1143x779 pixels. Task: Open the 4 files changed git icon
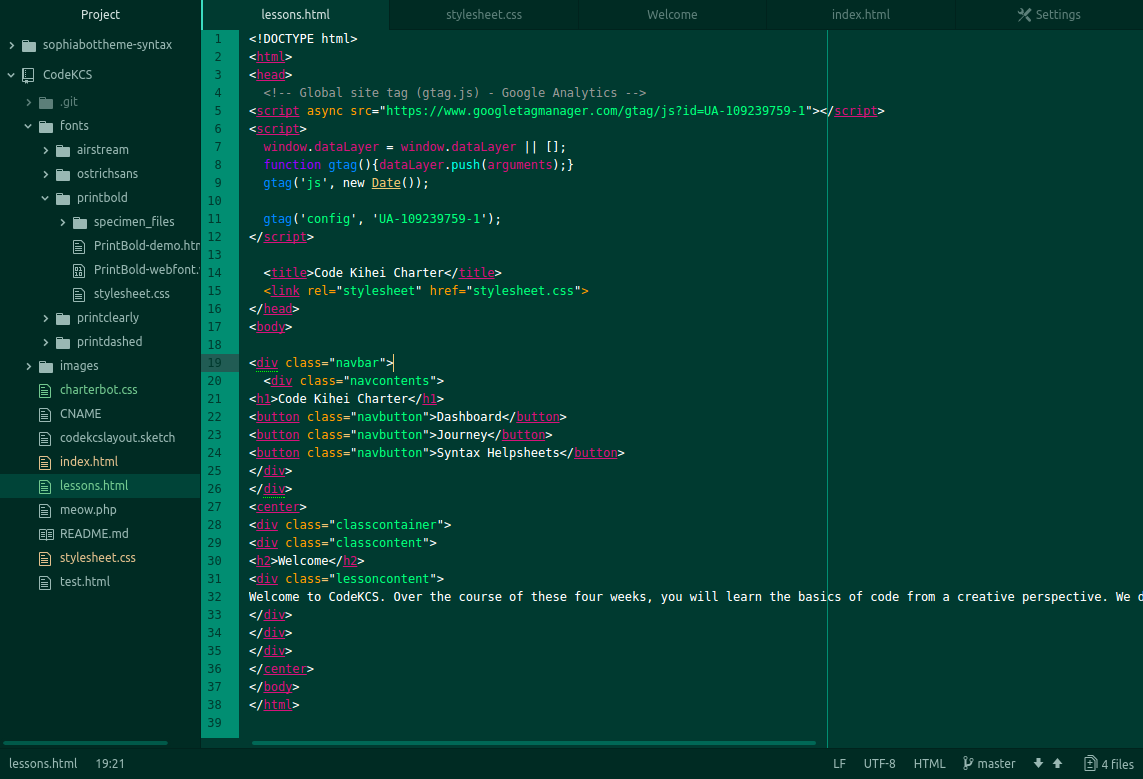point(1090,764)
